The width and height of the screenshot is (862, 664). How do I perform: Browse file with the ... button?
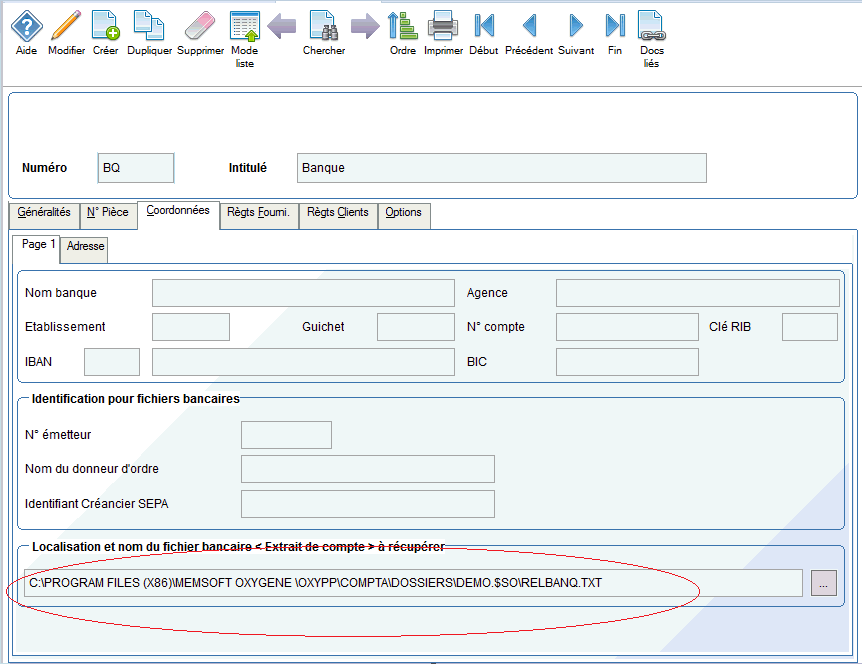click(824, 583)
